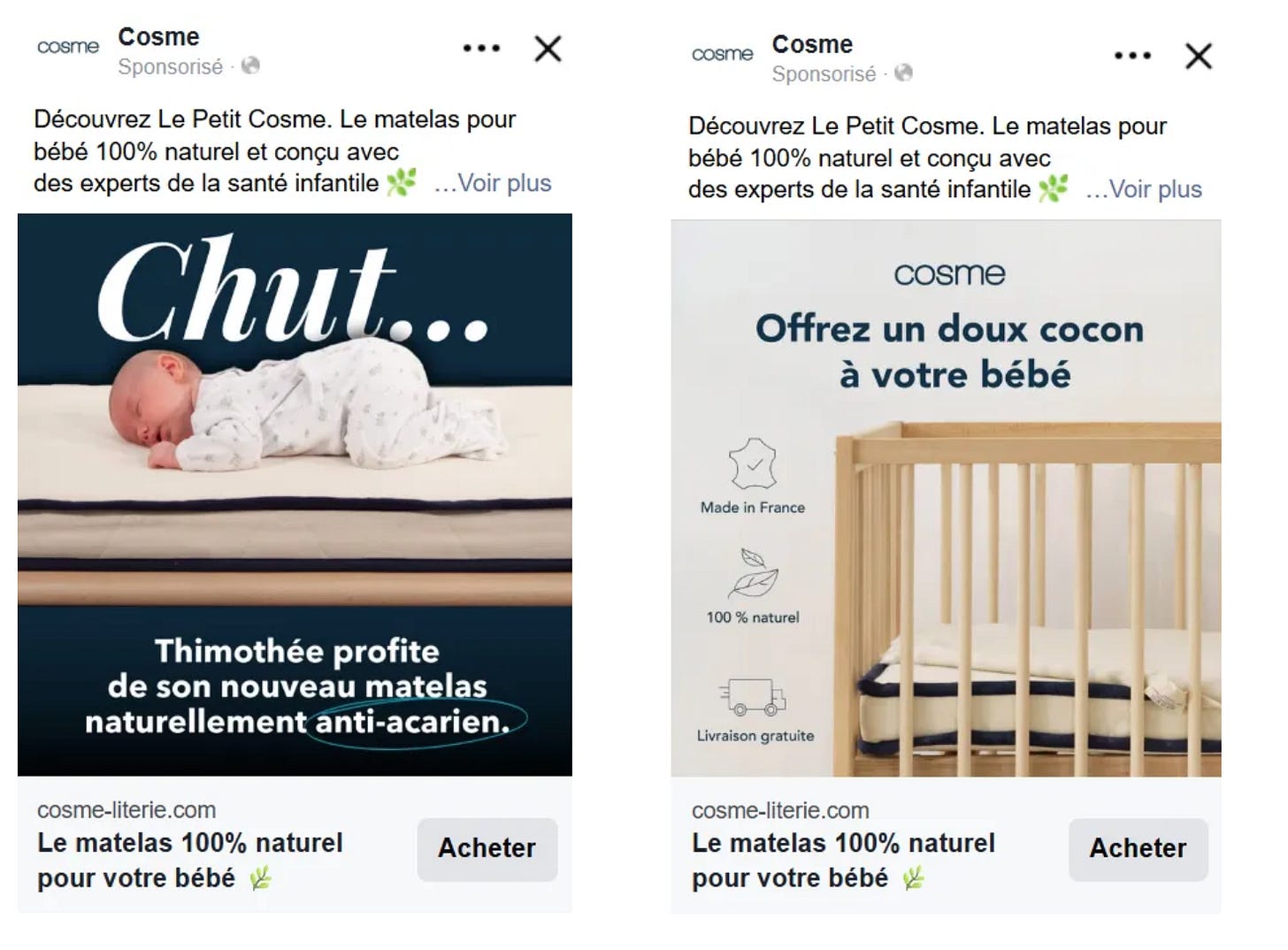Dismiss the right Cosme ad with X
Screen dimensions: 1288x950
click(x=1199, y=56)
